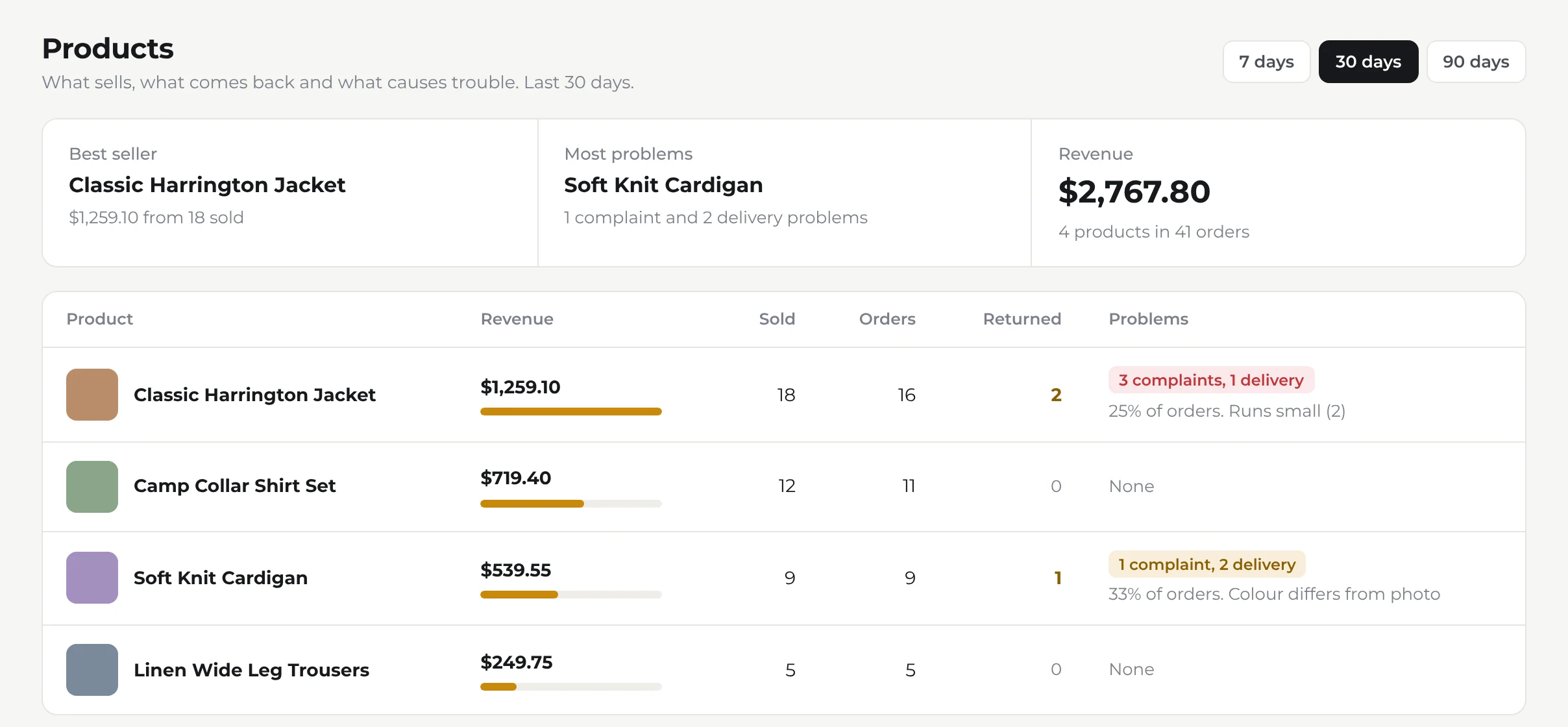1568x727 pixels.
Task: Click the '3 complaints, 1 delivery' badge
Action: pos(1211,380)
